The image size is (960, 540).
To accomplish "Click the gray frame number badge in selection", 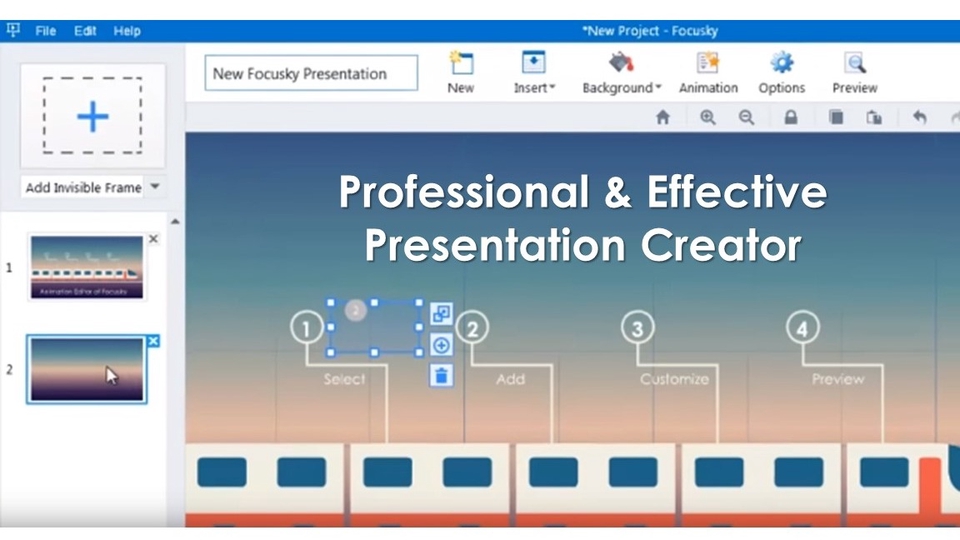I will pyautogui.click(x=356, y=310).
